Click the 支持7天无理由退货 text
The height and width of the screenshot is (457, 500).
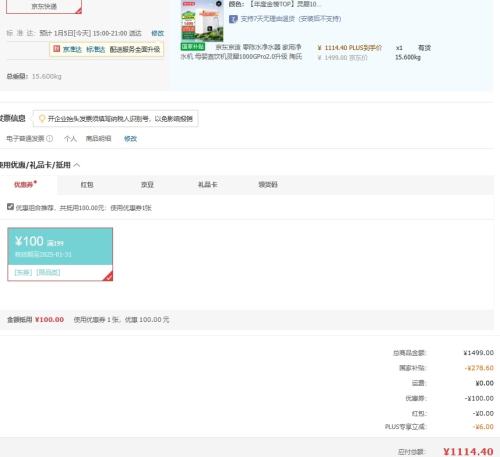[291, 19]
